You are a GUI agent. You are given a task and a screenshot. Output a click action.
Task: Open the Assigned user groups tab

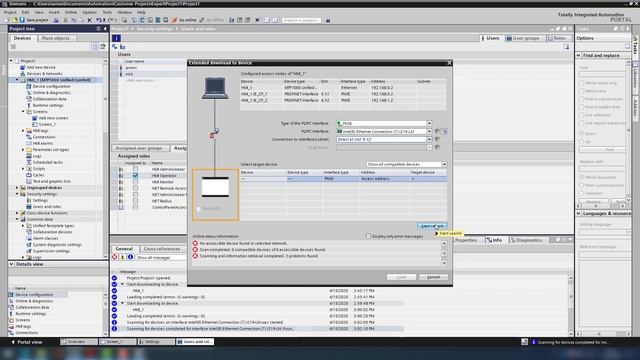click(139, 148)
